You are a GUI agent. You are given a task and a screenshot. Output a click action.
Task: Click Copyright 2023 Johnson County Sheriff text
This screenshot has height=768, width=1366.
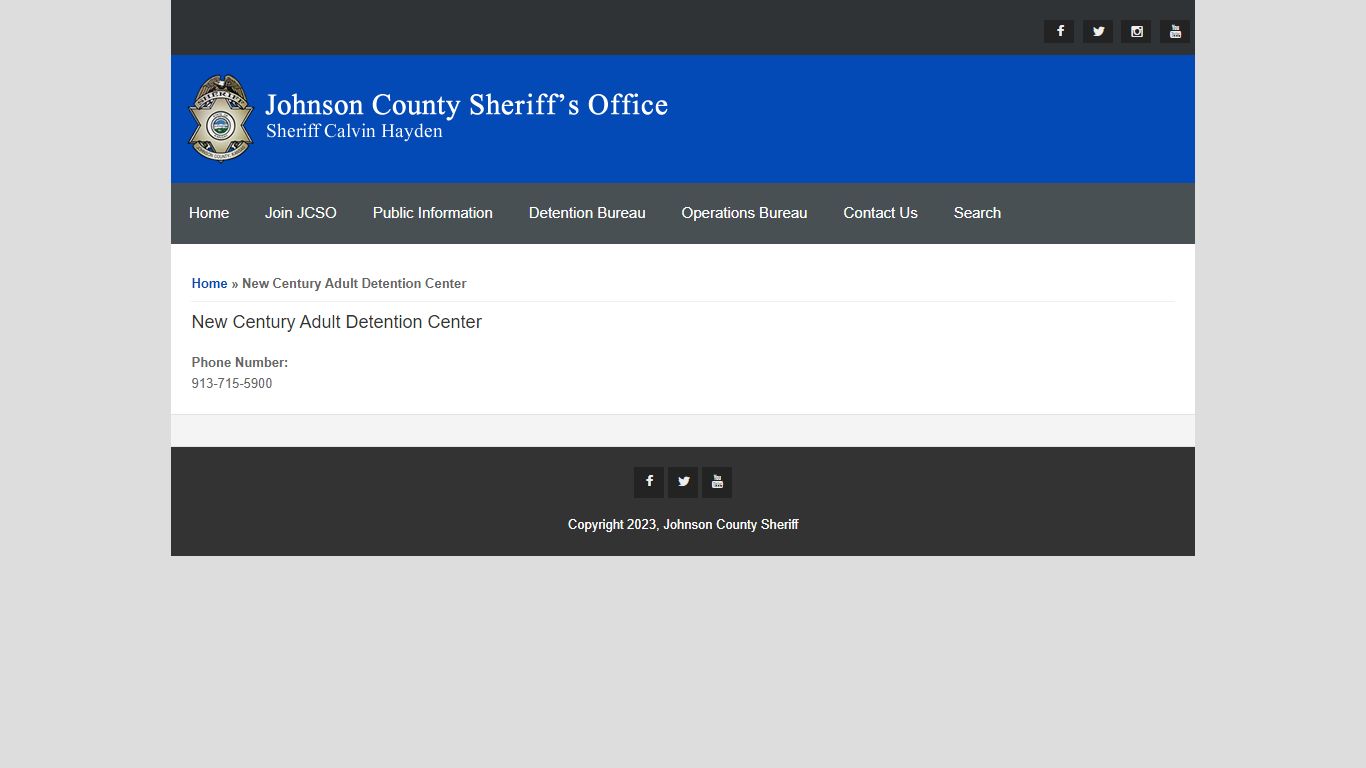(683, 525)
